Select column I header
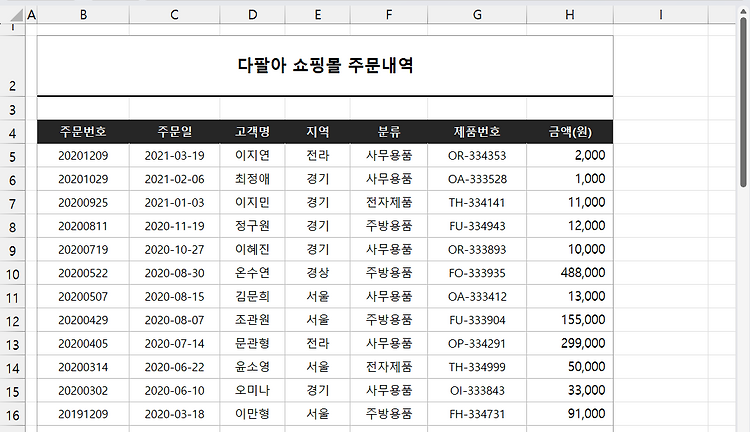The image size is (750, 432). point(661,15)
